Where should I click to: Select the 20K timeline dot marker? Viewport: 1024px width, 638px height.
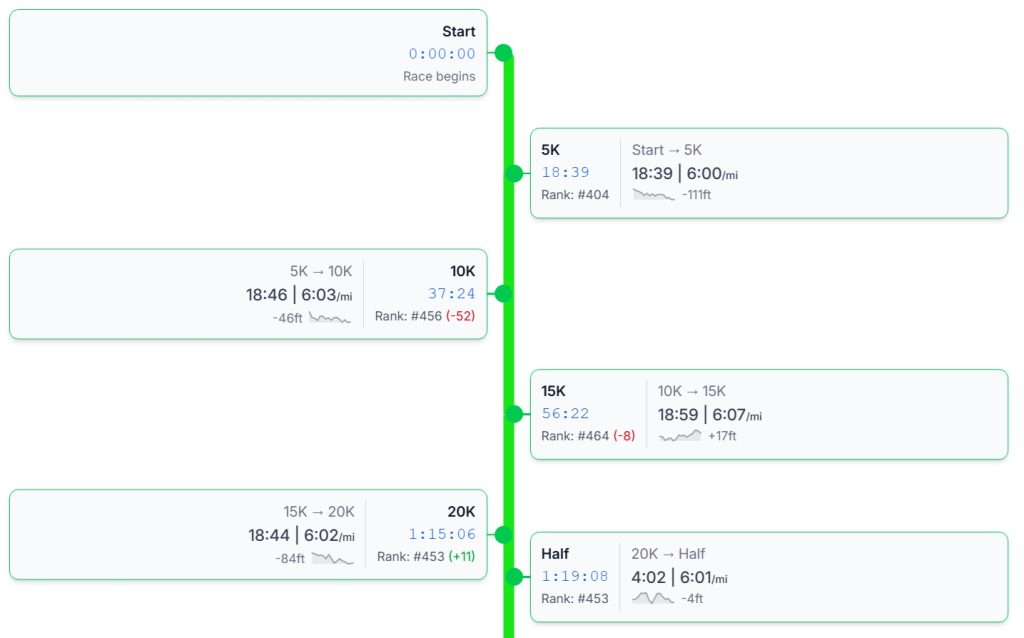point(503,535)
